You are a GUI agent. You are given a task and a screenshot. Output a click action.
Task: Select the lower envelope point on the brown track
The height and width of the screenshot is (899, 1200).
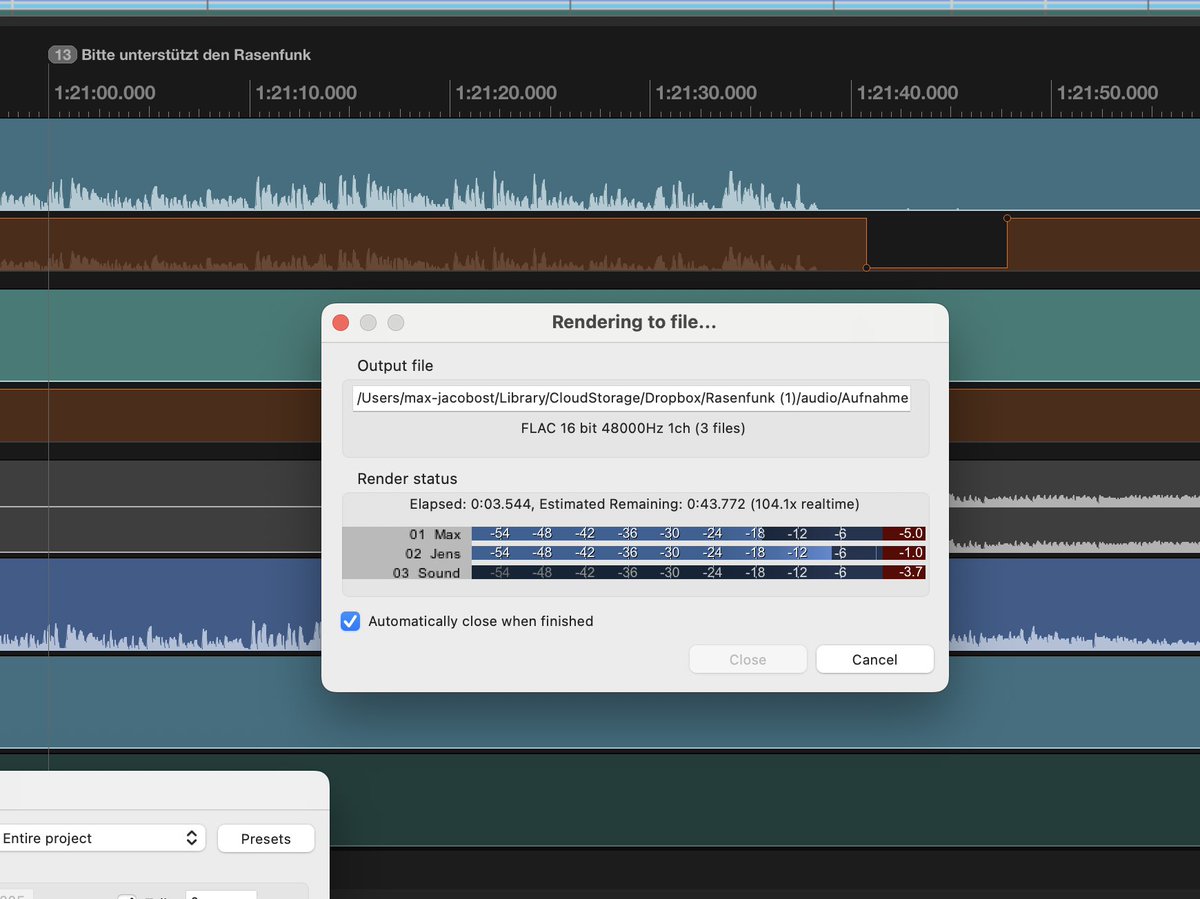point(866,268)
